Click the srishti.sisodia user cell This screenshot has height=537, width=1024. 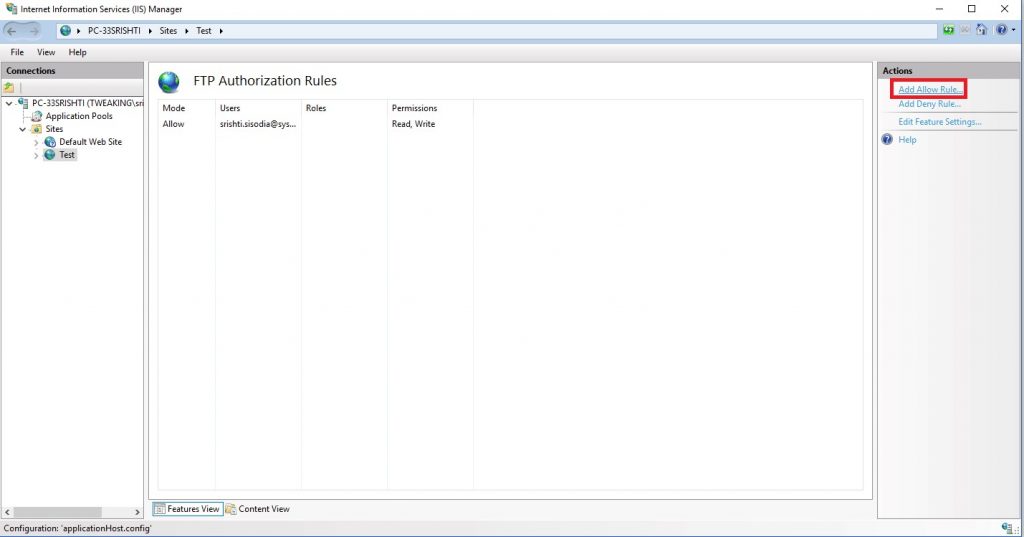coord(258,124)
